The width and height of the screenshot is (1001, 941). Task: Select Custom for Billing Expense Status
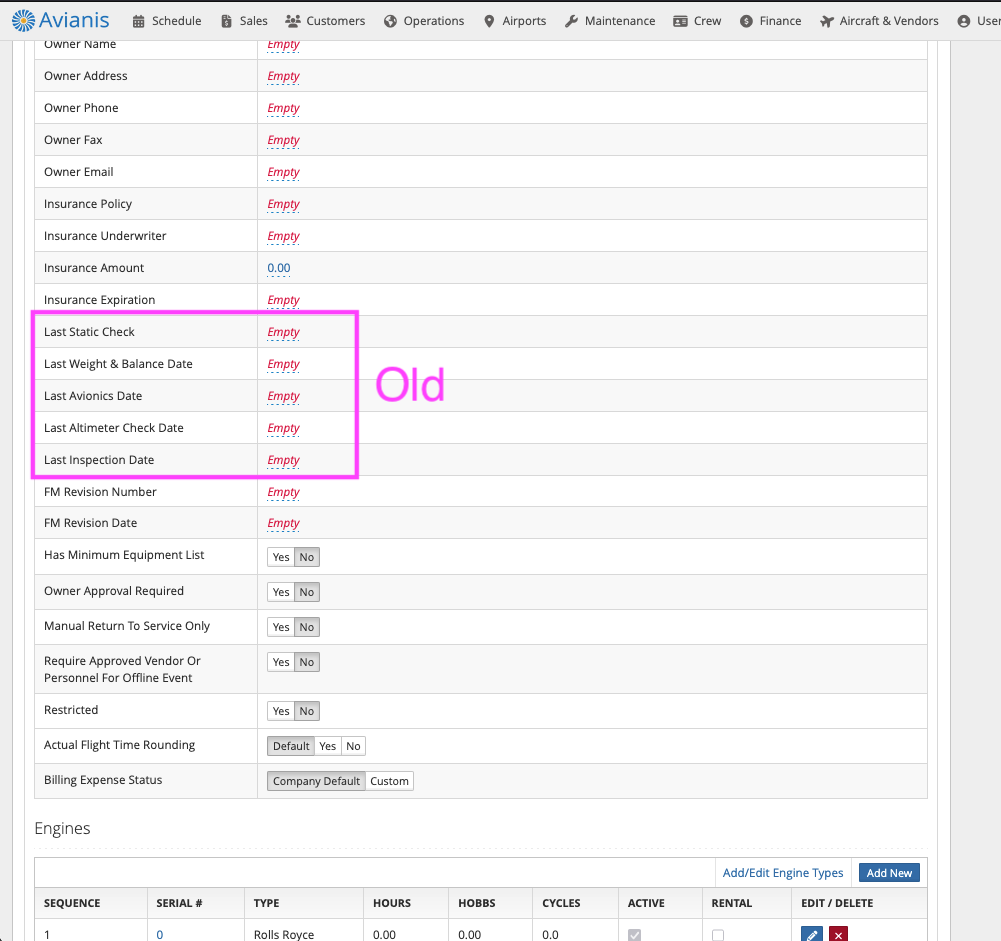[x=389, y=781]
